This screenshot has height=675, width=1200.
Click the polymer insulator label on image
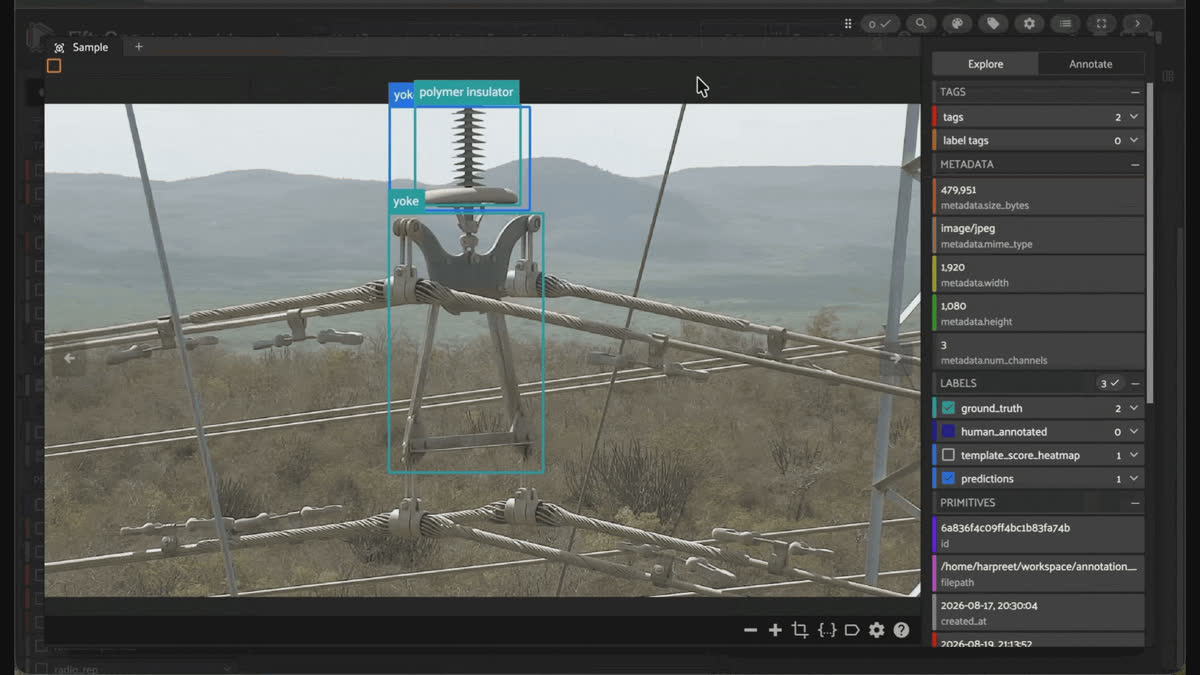tap(466, 92)
